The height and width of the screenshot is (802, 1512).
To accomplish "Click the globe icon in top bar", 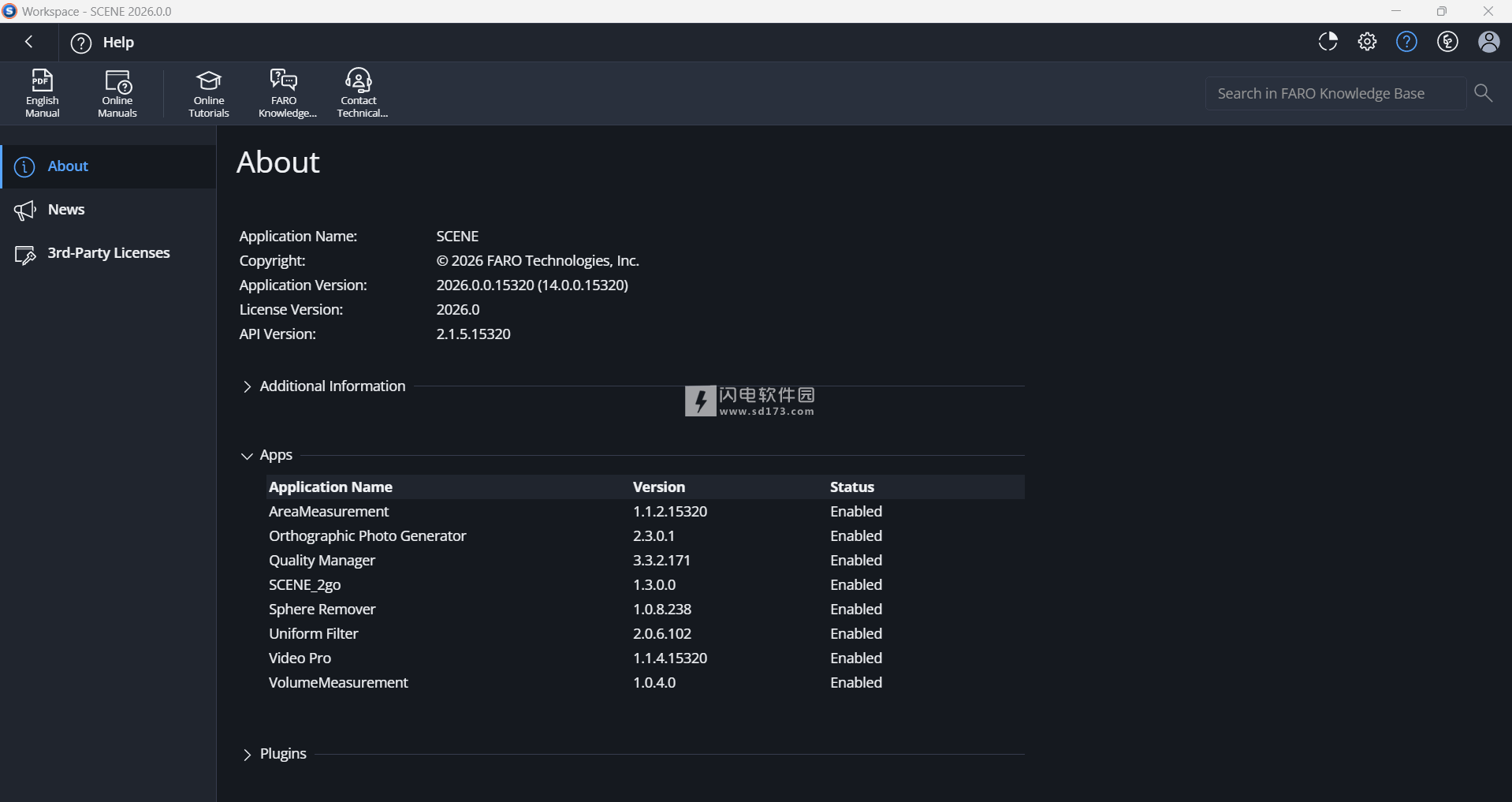I will 1447,42.
